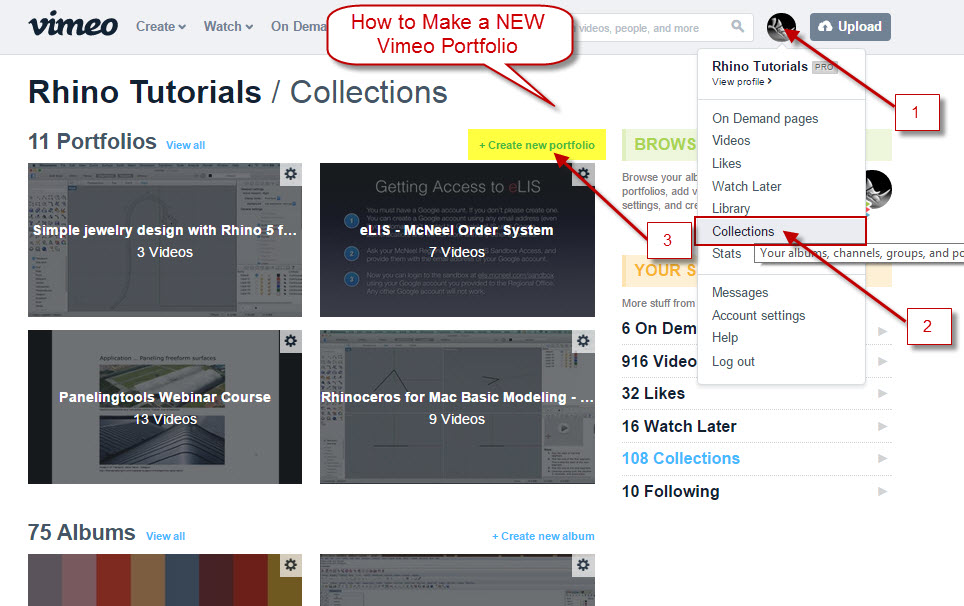964x606 pixels.
Task: Click 10 Following in the sidebar
Action: coord(670,492)
